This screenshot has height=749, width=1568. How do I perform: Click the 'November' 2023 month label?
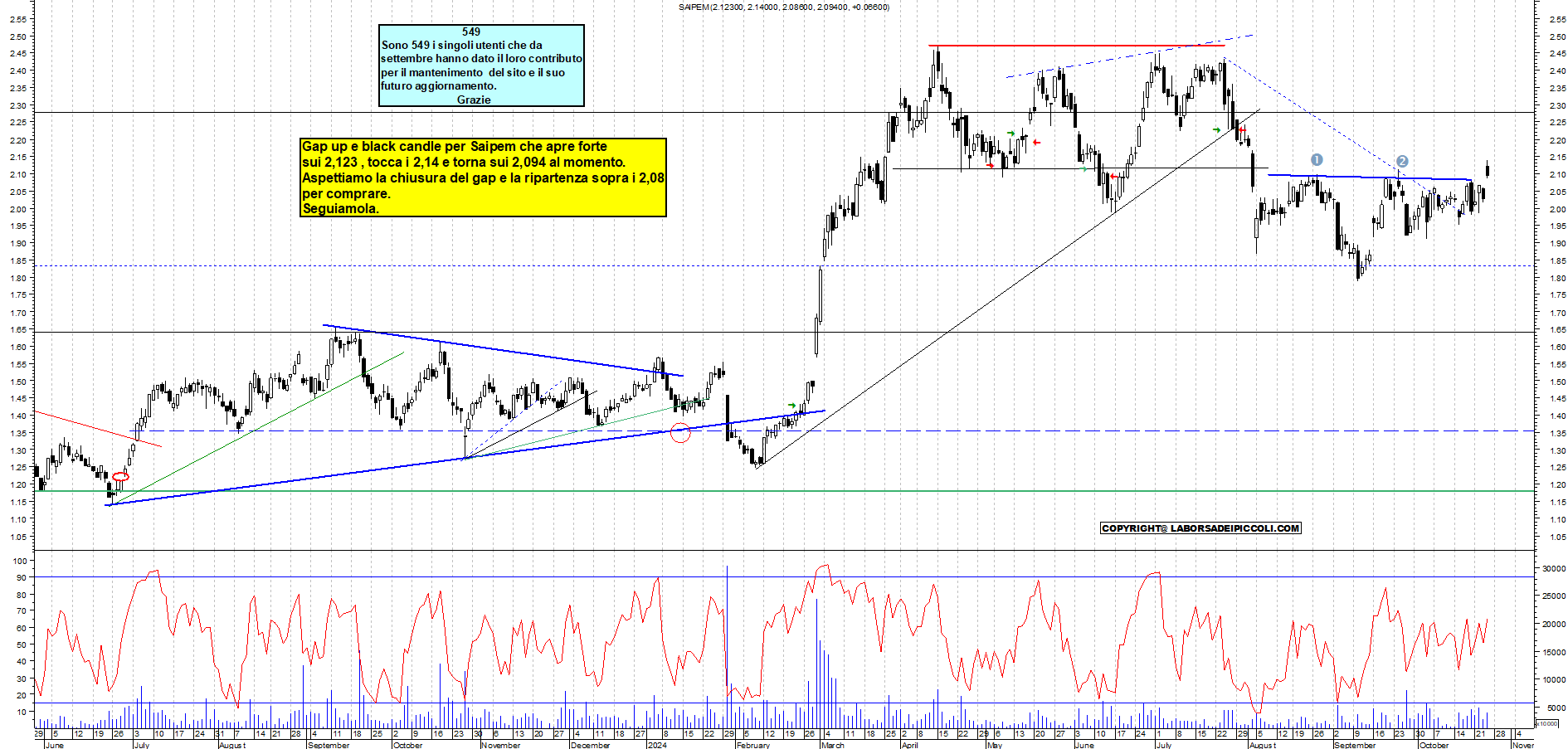(502, 745)
